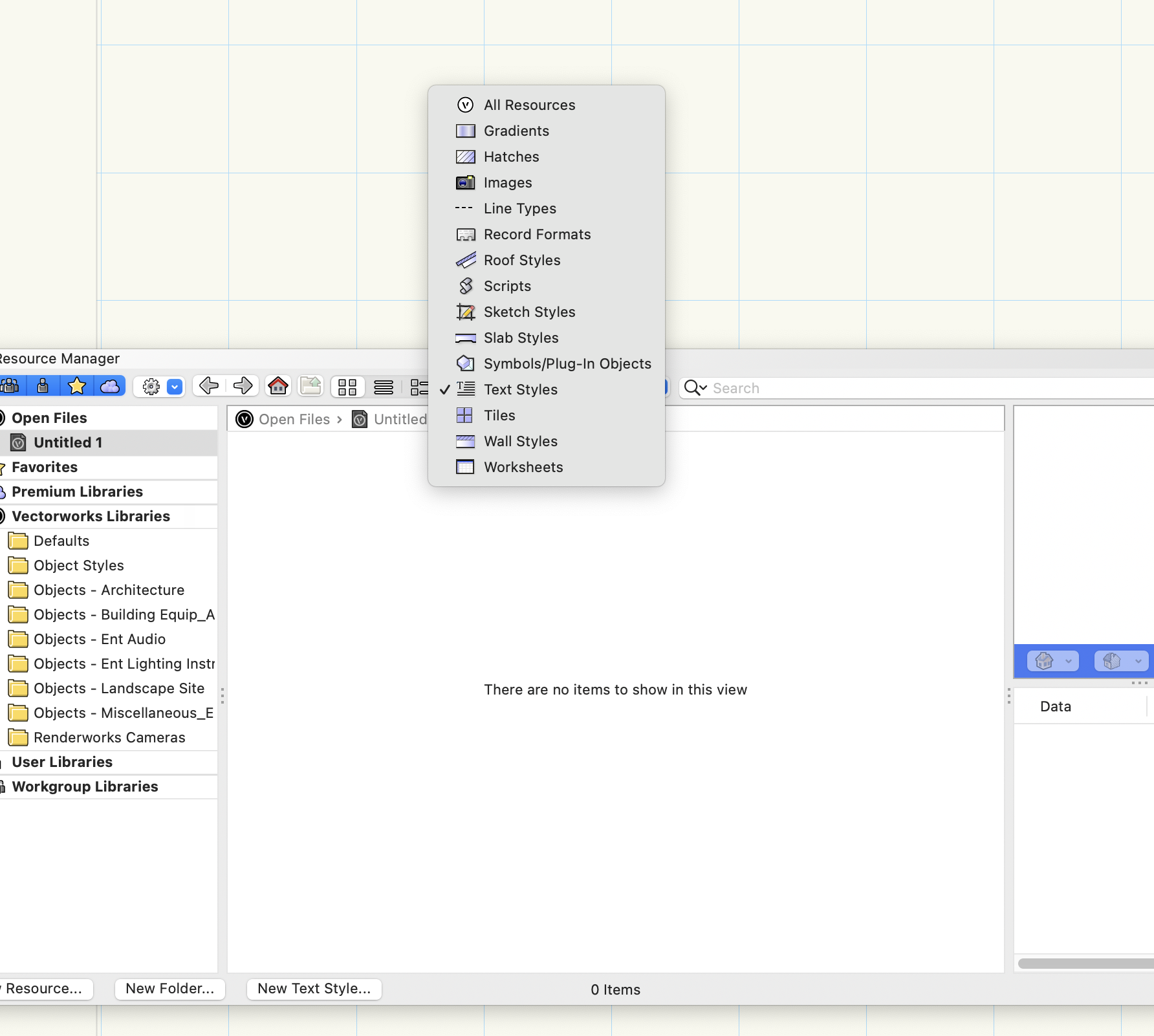This screenshot has height=1036, width=1154.
Task: Switch to thumbnail grid view
Action: 347,386
